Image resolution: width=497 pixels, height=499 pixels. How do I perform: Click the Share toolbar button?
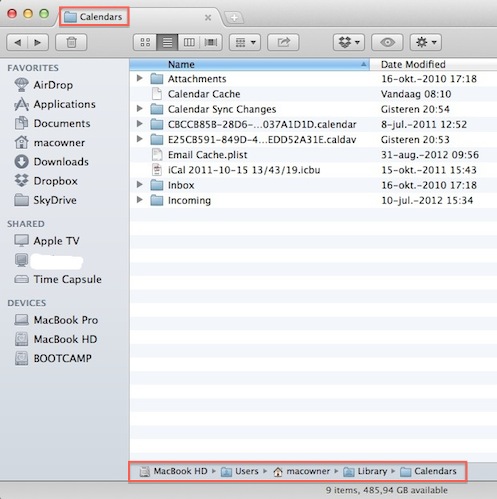(283, 42)
